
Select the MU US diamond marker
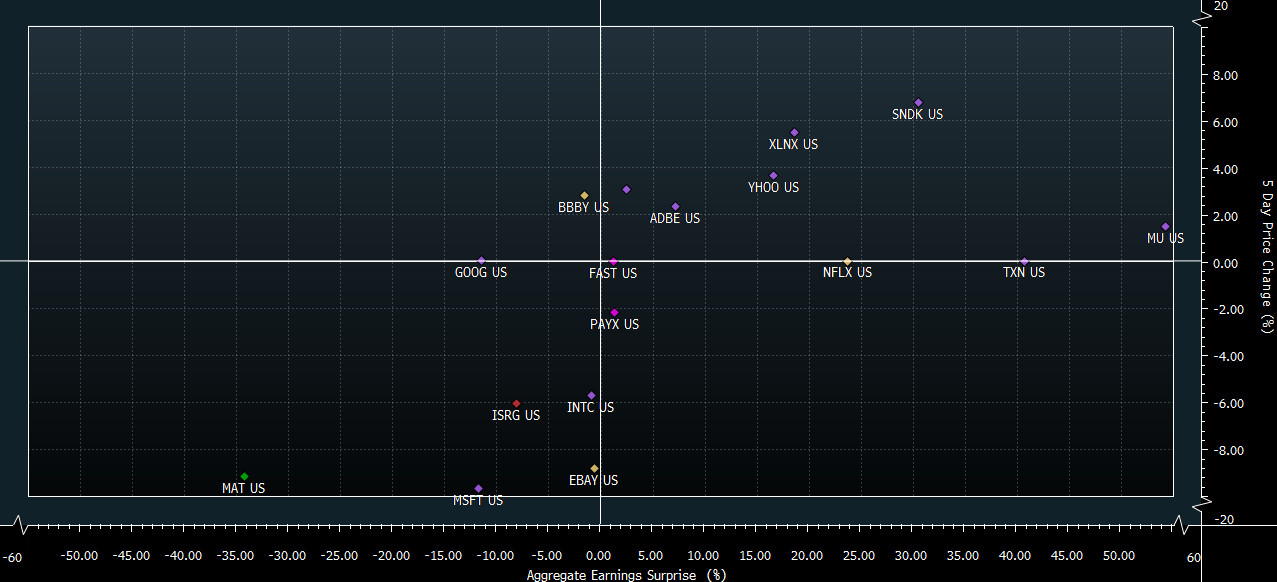pyautogui.click(x=1165, y=226)
